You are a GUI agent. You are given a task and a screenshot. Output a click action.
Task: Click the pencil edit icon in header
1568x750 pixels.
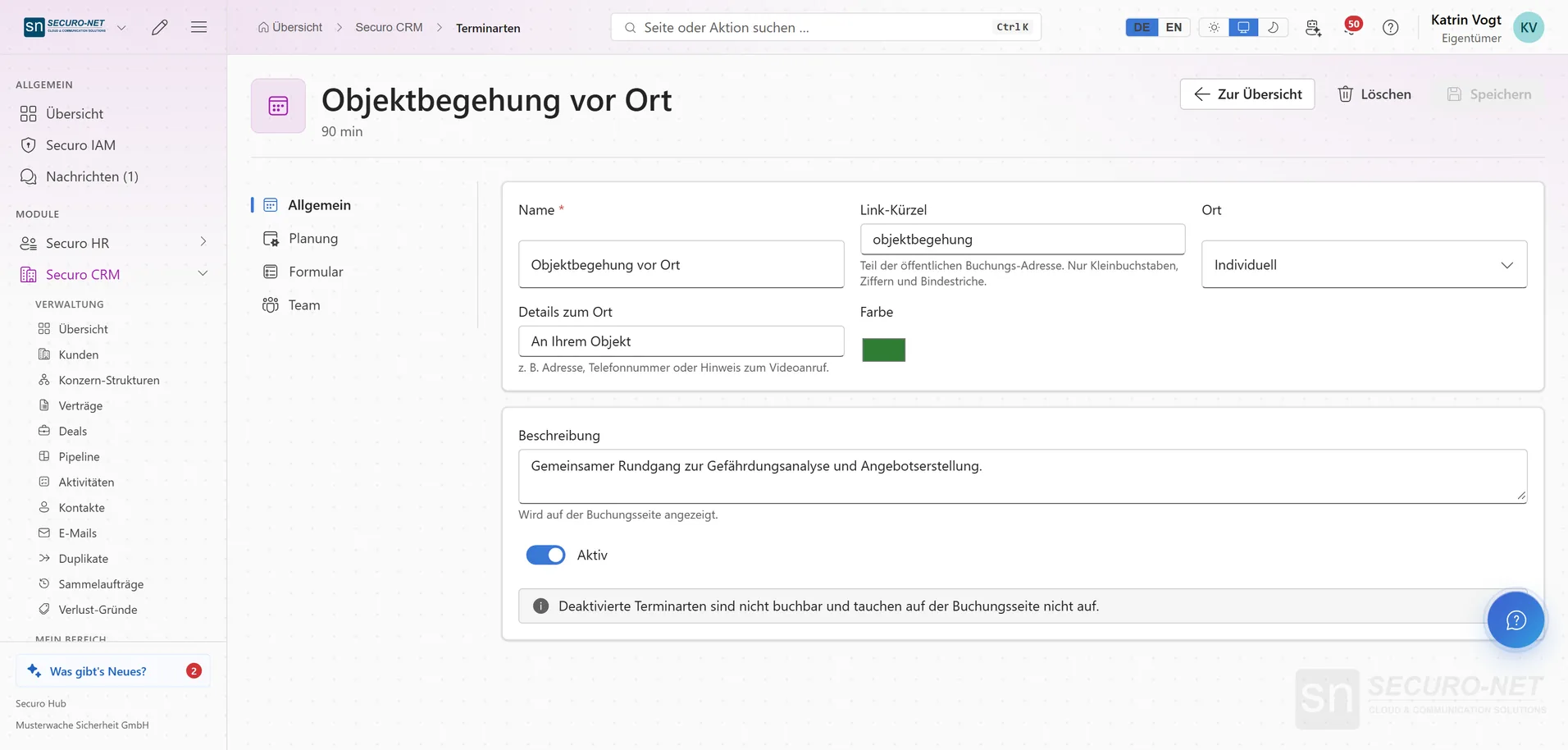point(160,27)
